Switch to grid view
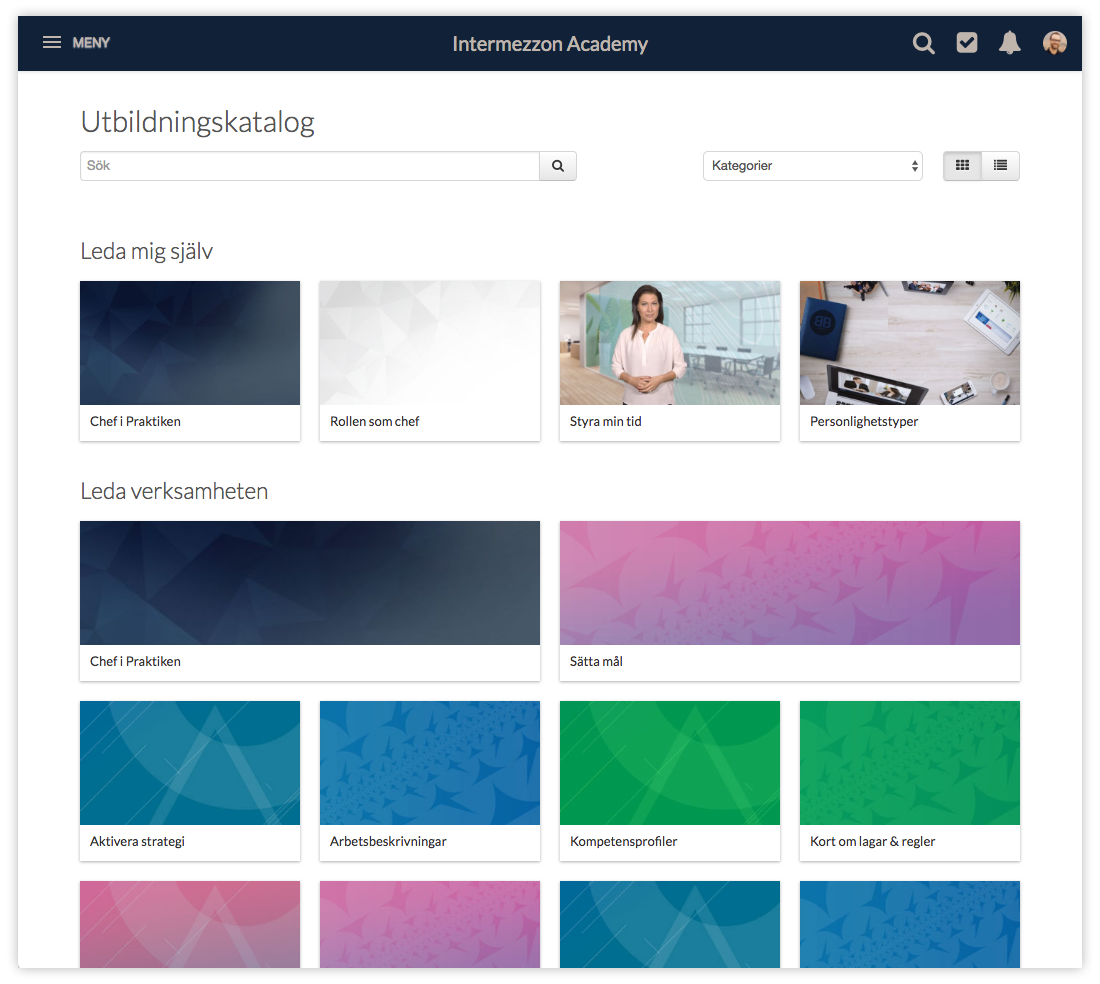Screen dimensions: 1100x984 962,166
